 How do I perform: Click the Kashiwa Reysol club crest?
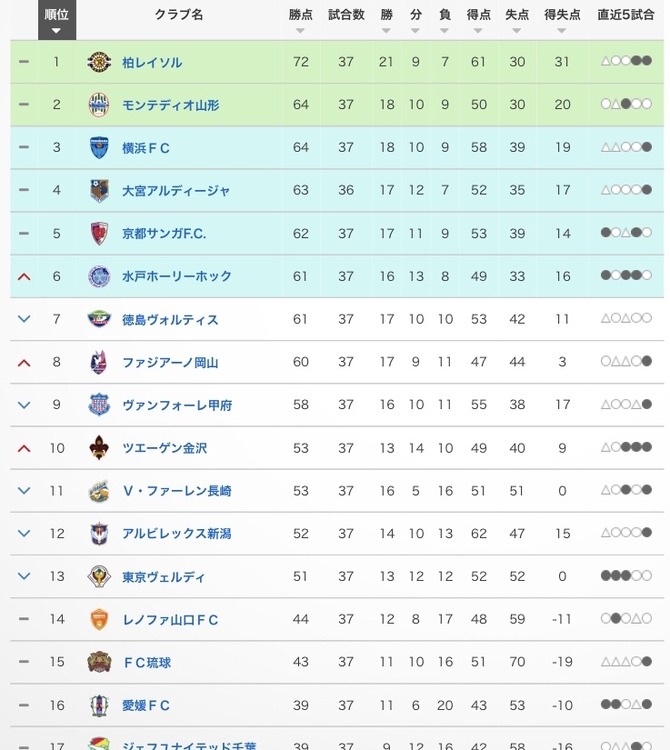(99, 62)
